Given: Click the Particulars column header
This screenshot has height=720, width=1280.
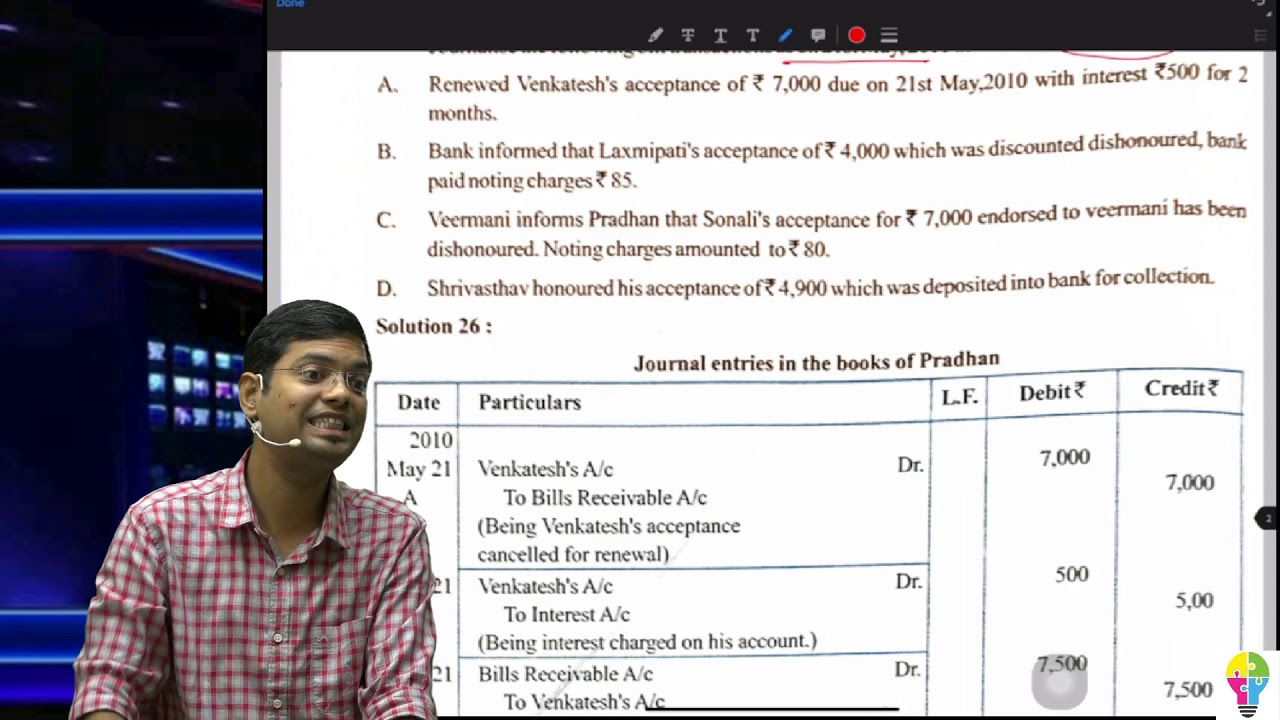Looking at the screenshot, I should pyautogui.click(x=529, y=402).
